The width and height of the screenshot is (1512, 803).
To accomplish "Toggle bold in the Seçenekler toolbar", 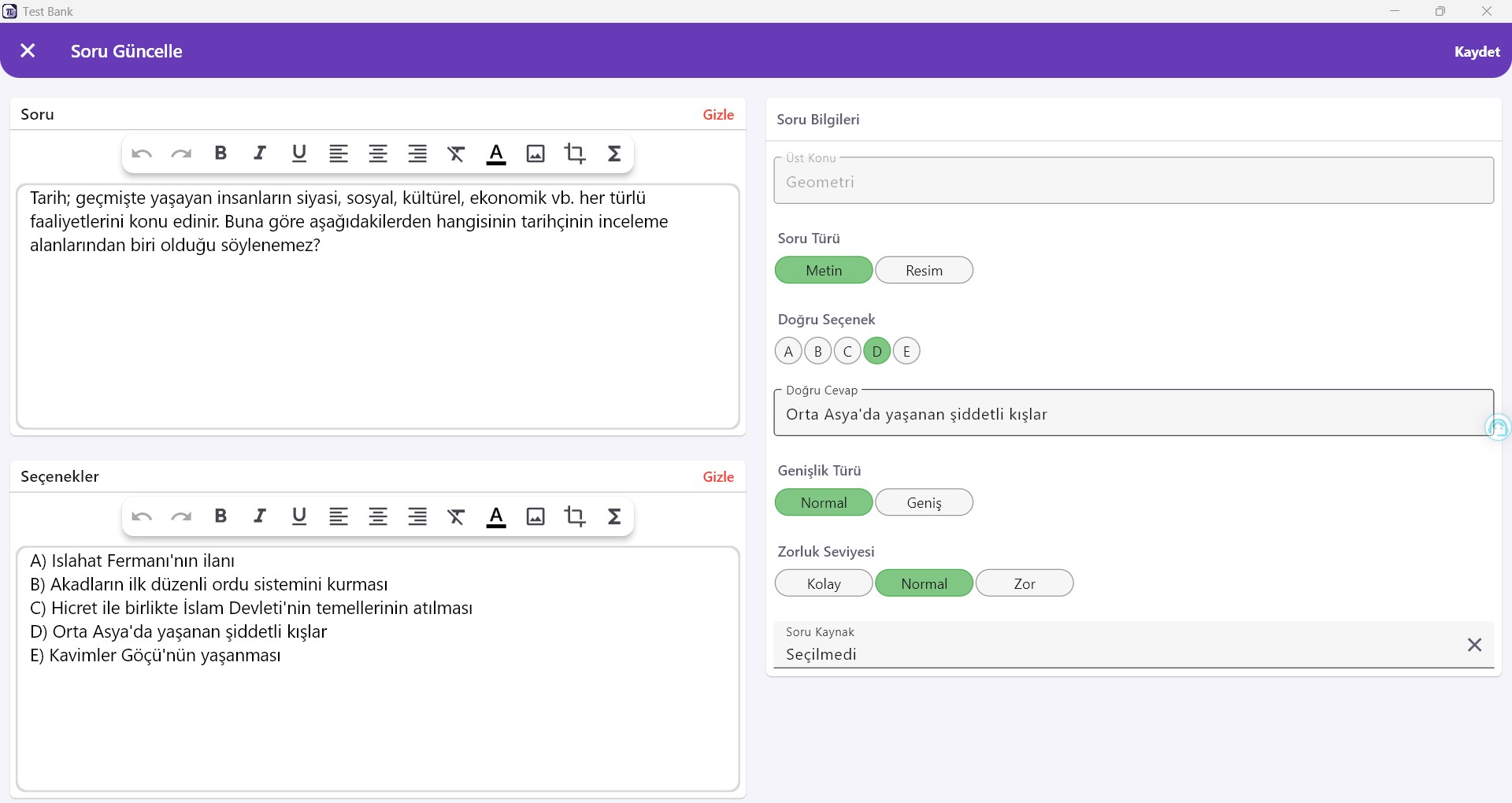I will click(x=220, y=516).
